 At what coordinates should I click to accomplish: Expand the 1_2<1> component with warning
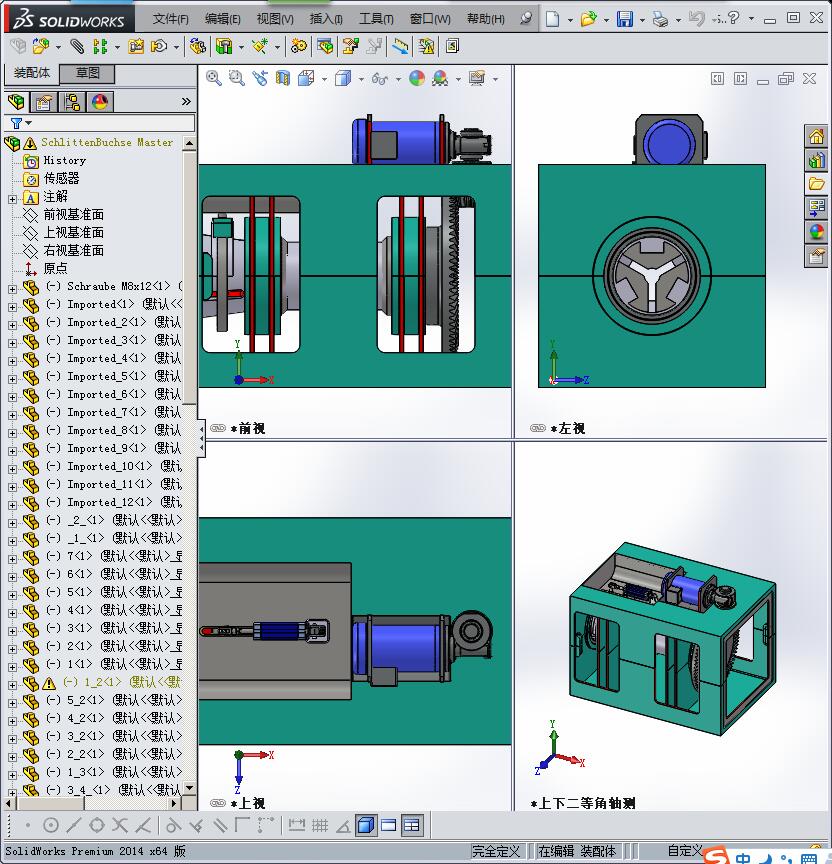(12, 685)
